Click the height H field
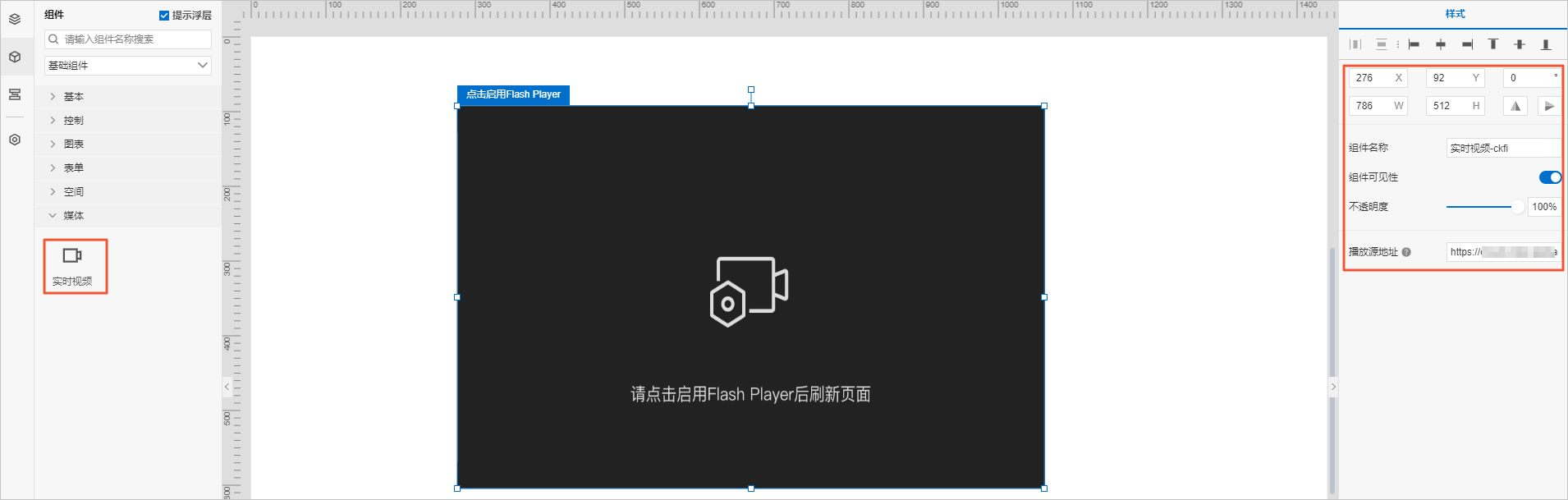1568x500 pixels. pos(1456,106)
